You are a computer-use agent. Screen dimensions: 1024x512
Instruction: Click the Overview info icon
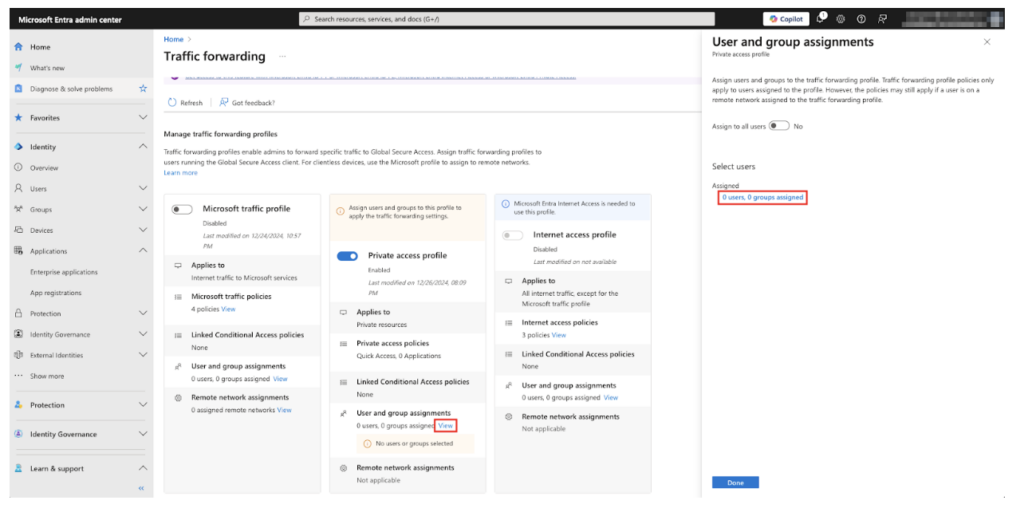pyautogui.click(x=19, y=168)
